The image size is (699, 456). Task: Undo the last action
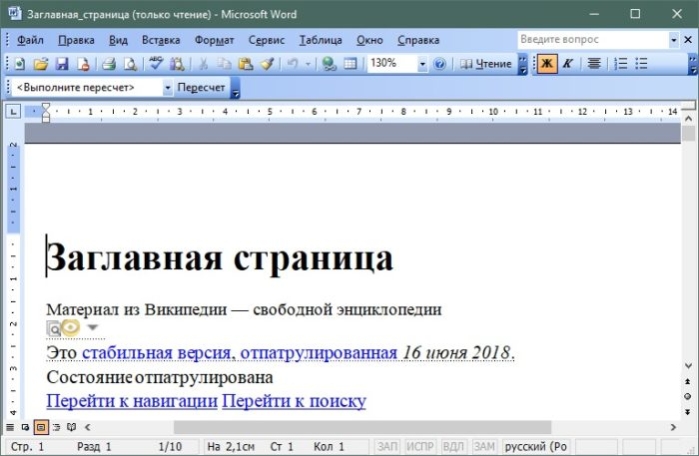pos(292,64)
